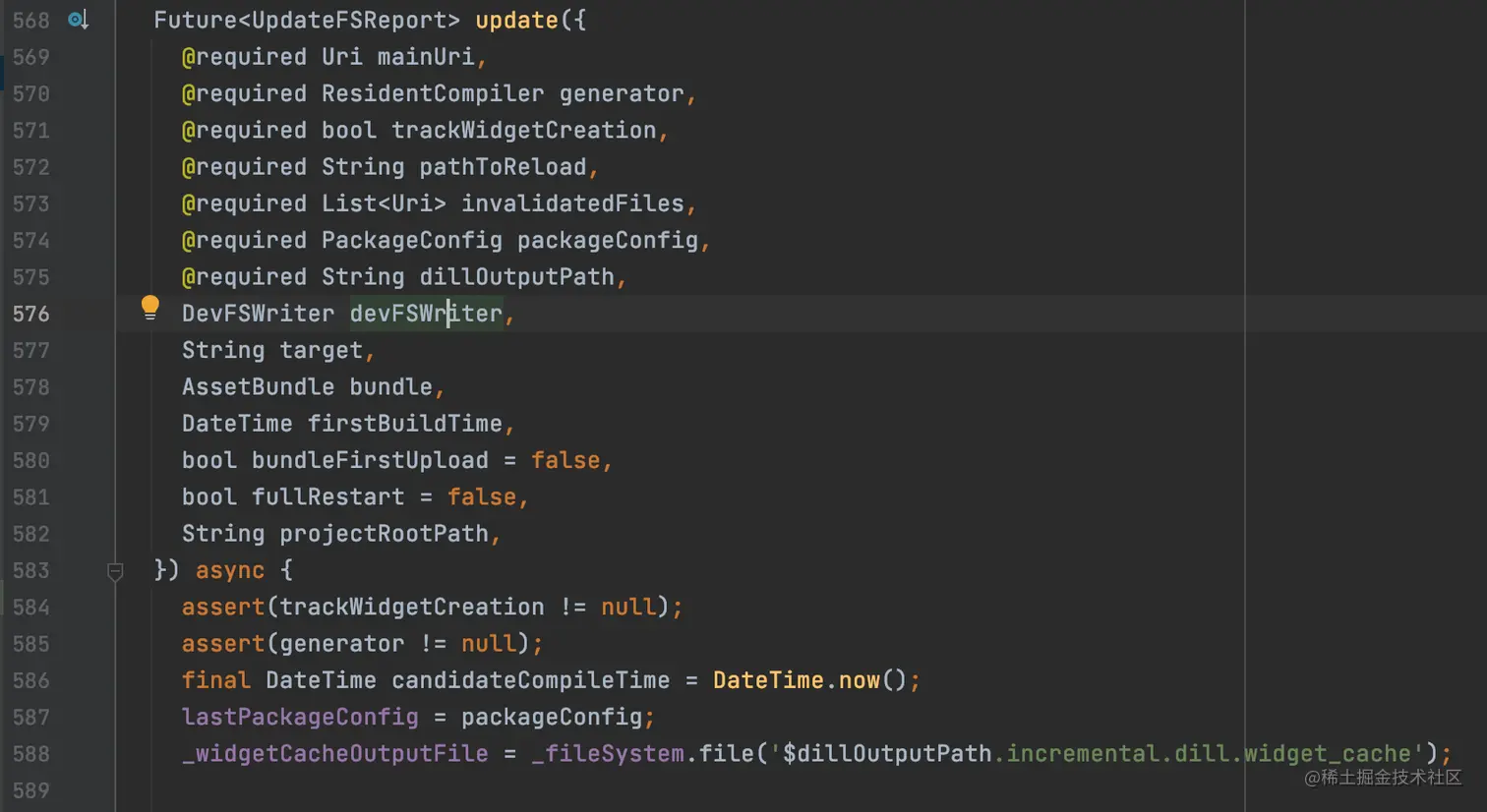Collapse the code fold marker at line 583
This screenshot has width=1487, height=812.
[x=115, y=571]
